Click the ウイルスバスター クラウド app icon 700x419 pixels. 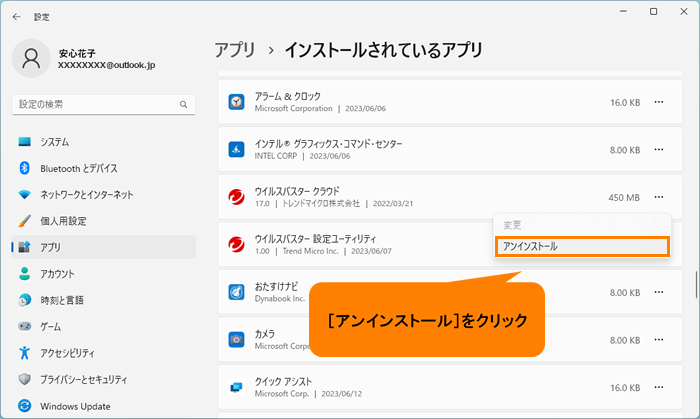(236, 197)
